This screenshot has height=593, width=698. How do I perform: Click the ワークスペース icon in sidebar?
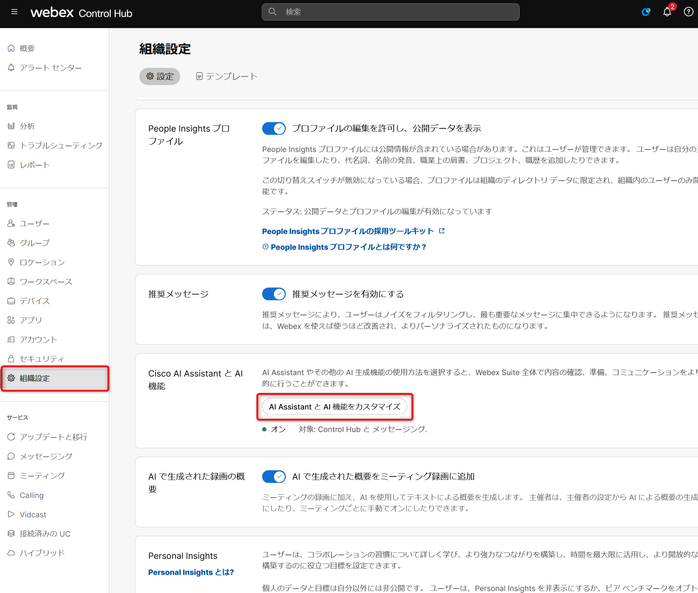tap(11, 281)
